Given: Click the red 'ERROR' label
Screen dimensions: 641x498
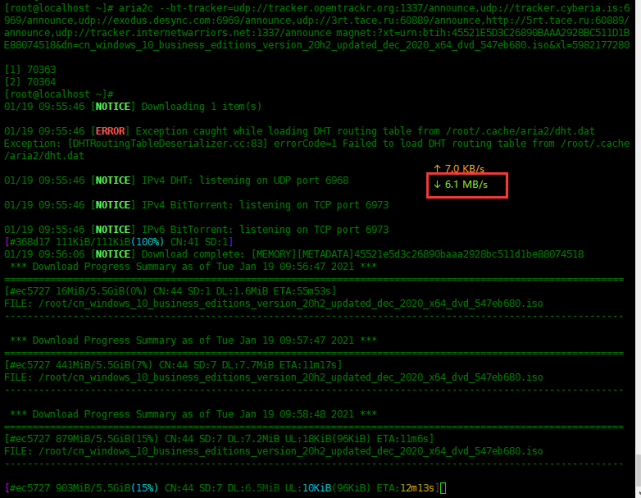Looking at the screenshot, I should click(x=110, y=131).
